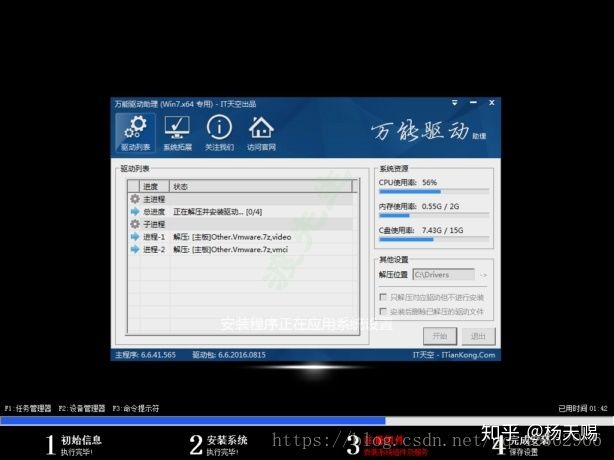This screenshot has height=460, width=614.
Task: Minimize the 万能驱动助理 window
Action: [473, 103]
